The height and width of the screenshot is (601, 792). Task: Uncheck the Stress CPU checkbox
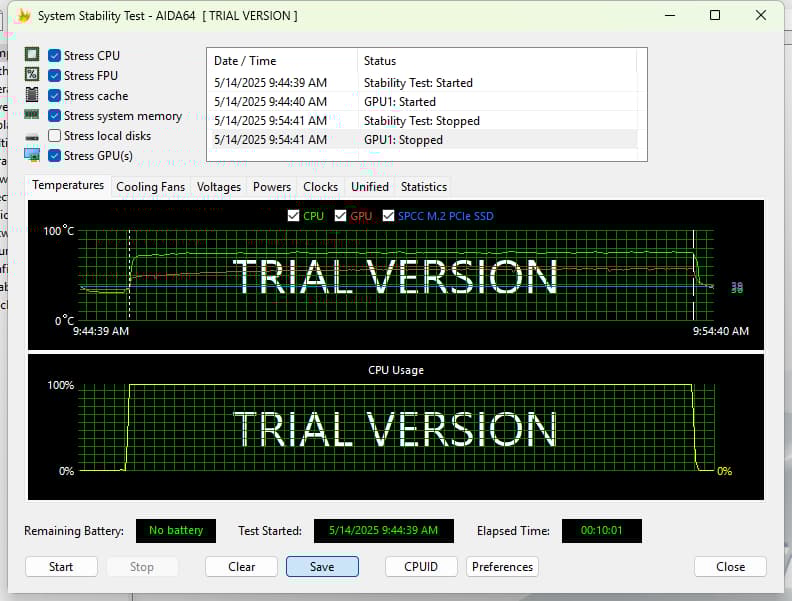(x=55, y=56)
